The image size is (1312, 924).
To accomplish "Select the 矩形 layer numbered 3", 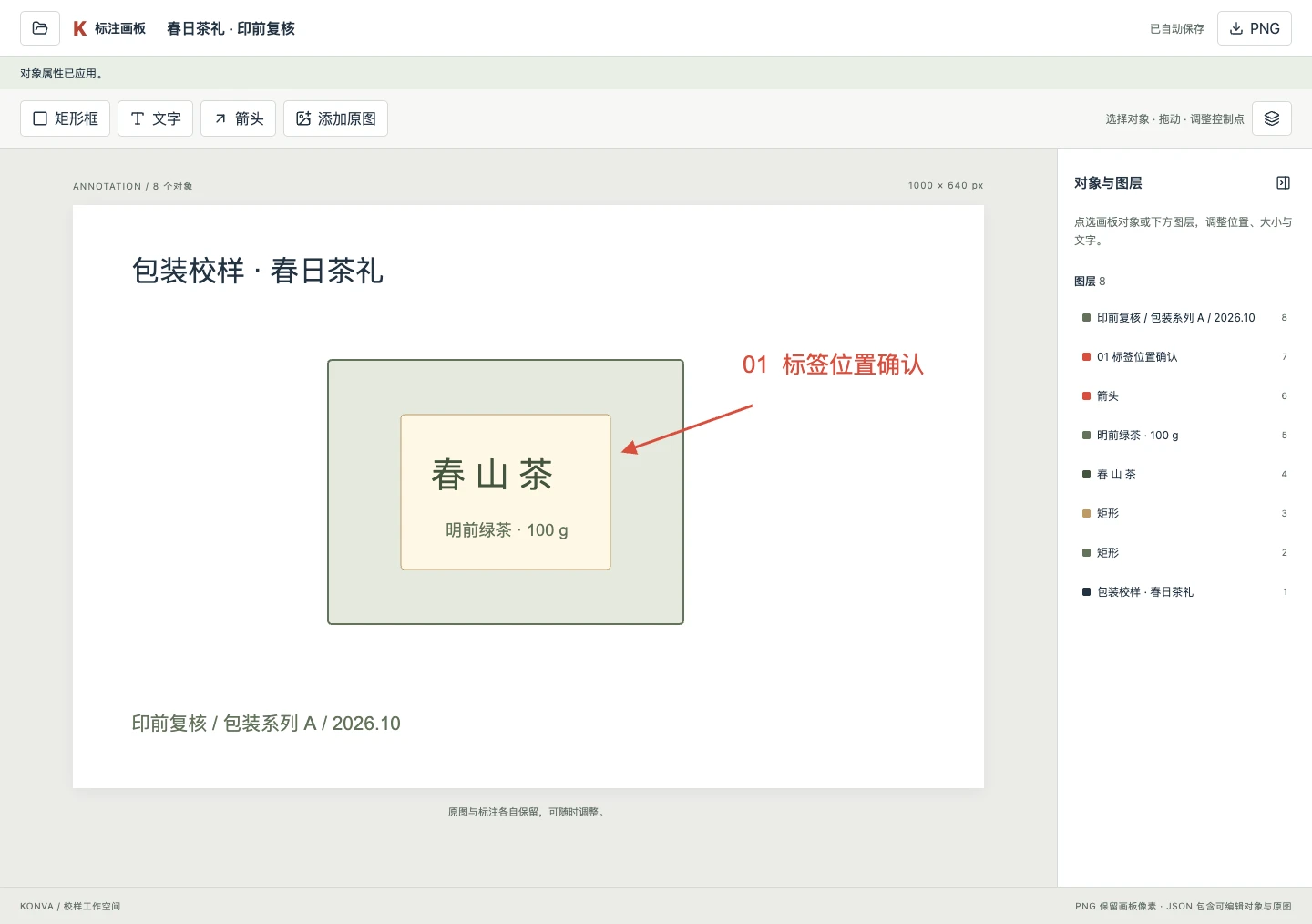I will 1184,514.
